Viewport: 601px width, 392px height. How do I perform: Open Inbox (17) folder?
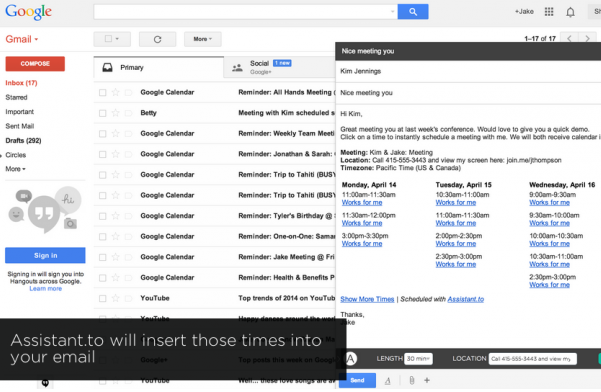click(x=21, y=83)
